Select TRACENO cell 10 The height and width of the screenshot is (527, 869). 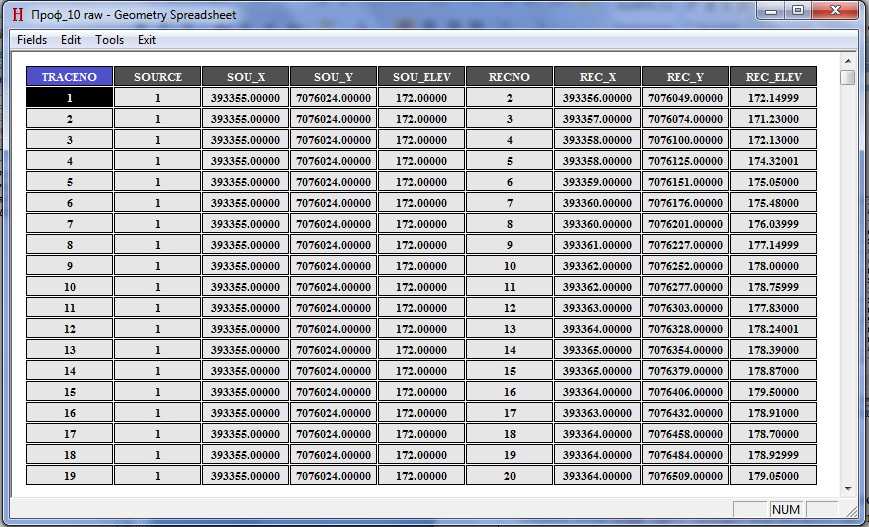(69, 286)
